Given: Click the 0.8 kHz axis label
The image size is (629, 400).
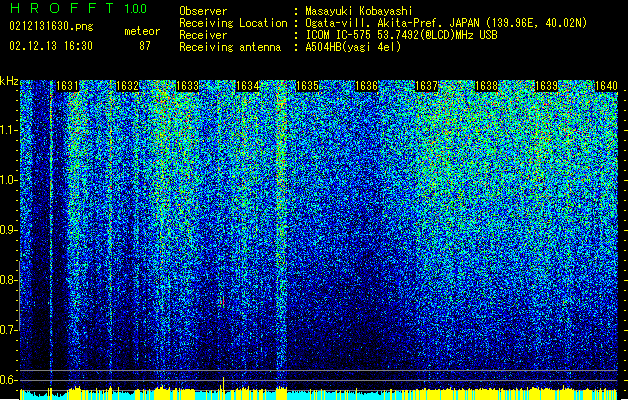Looking at the screenshot, I should click(8, 280).
